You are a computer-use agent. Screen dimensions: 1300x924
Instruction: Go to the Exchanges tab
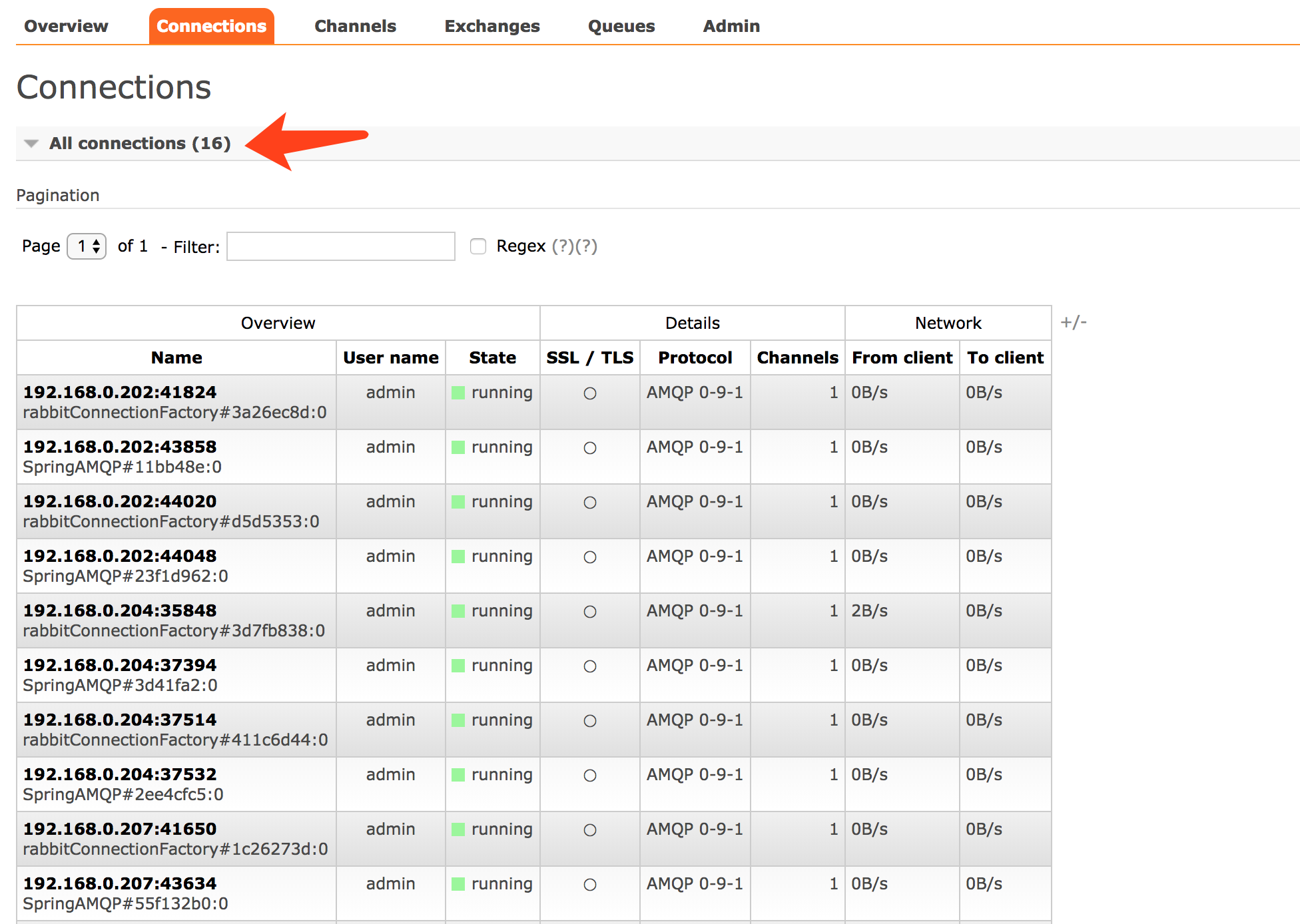(492, 26)
